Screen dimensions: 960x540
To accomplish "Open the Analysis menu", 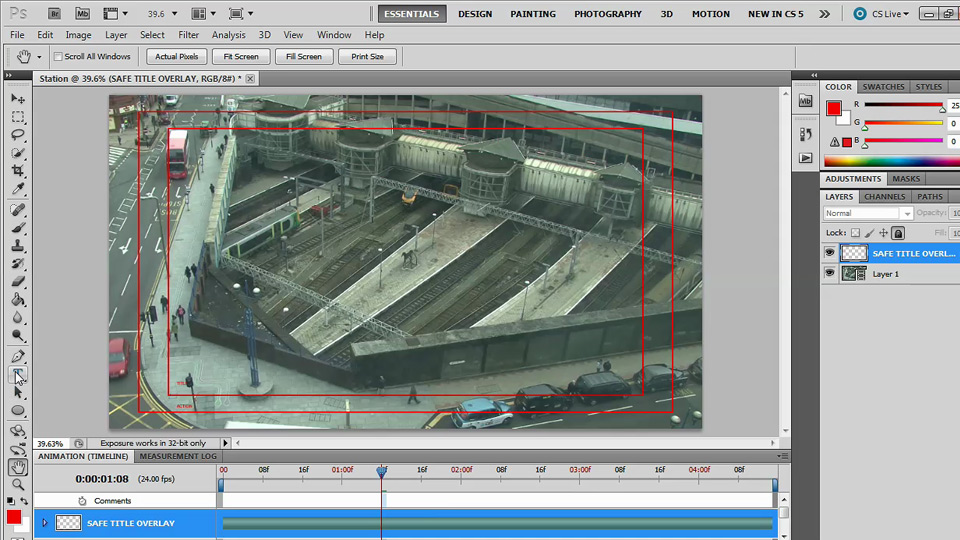I will point(228,35).
